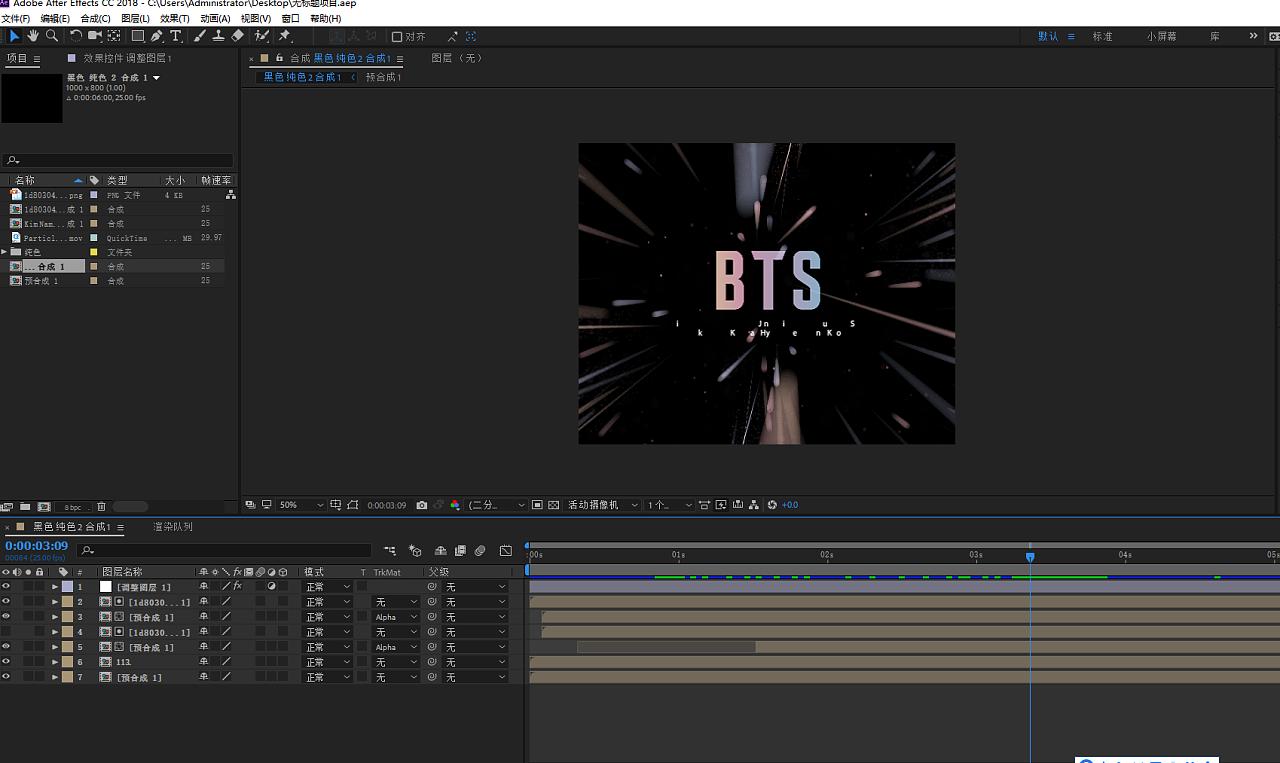Expand layer 6 named 113 properties

coord(55,662)
